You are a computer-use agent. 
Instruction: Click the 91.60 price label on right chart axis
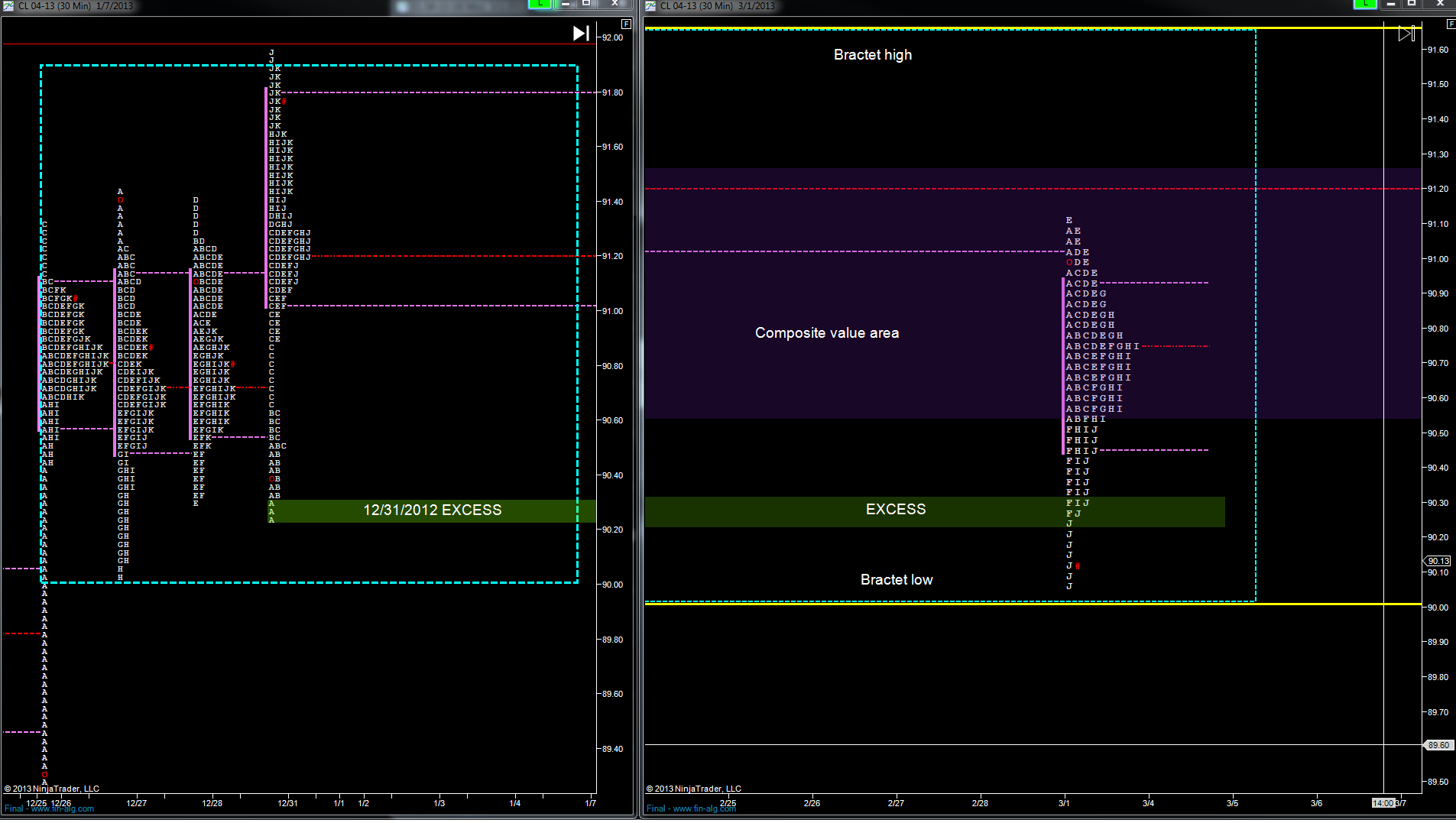(1438, 50)
